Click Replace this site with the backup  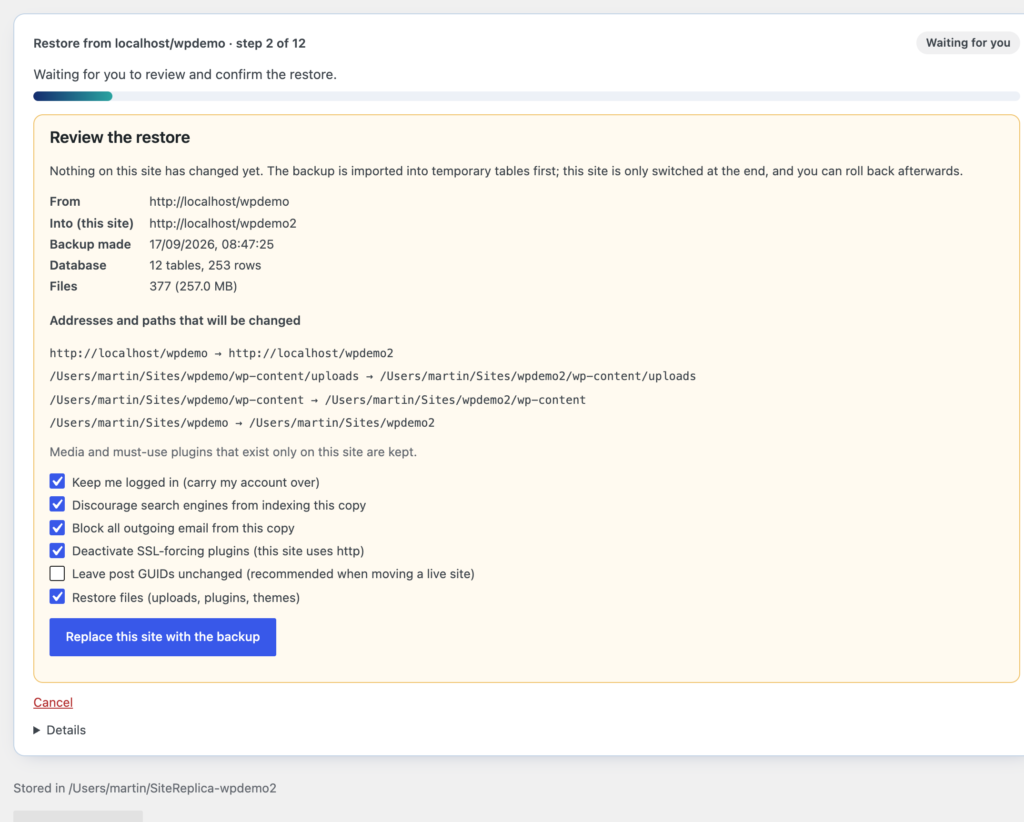163,637
